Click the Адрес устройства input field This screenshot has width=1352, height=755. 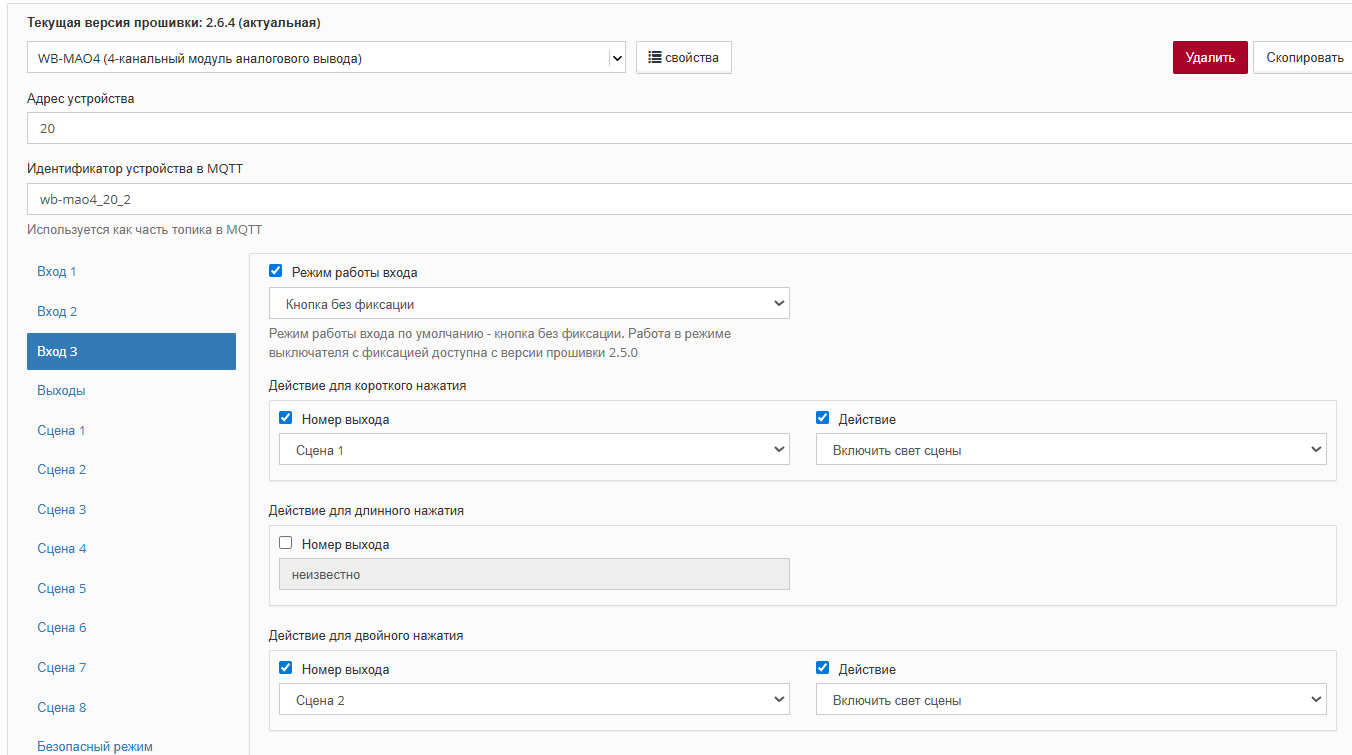pyautogui.click(x=689, y=129)
